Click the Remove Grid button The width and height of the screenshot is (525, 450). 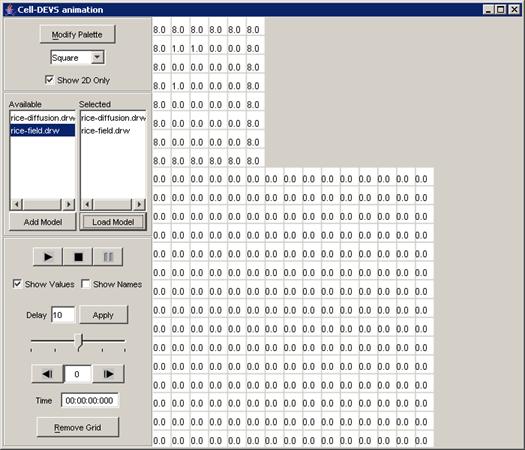click(78, 427)
